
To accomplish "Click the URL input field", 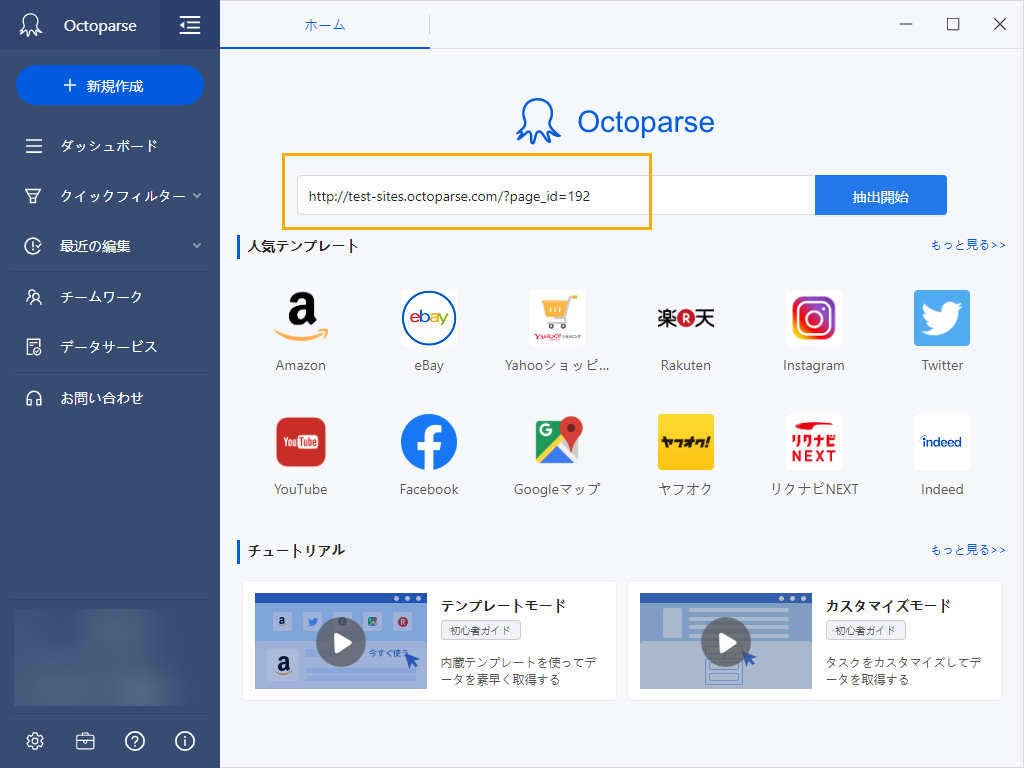I will pos(556,195).
